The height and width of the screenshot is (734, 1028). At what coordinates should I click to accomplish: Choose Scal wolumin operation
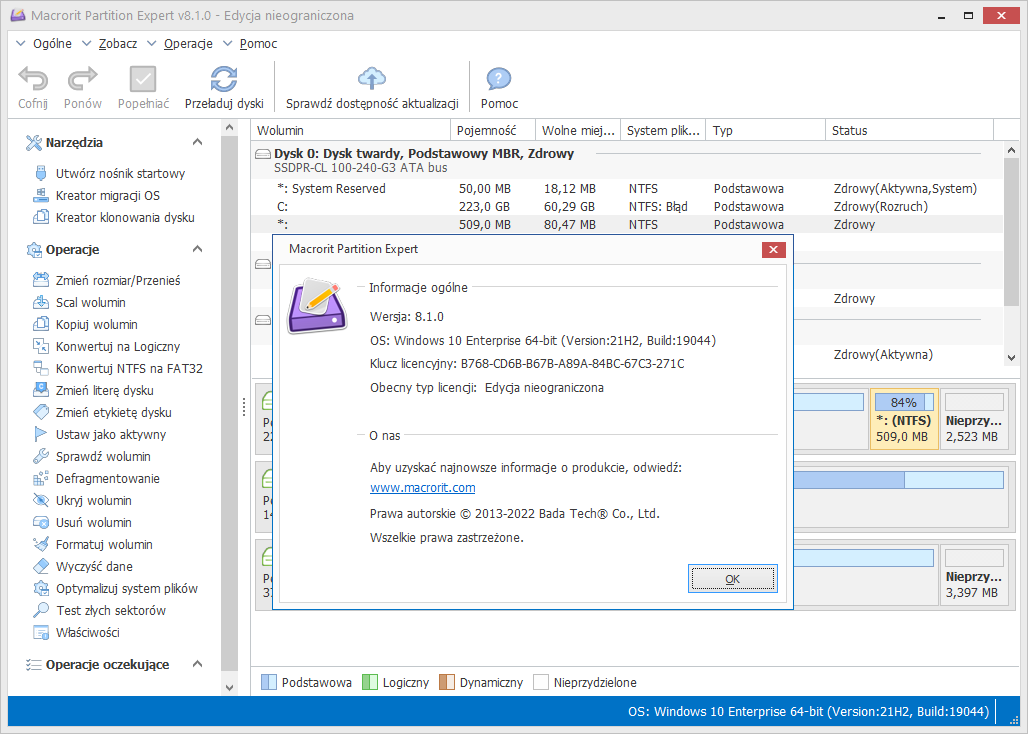coord(90,303)
